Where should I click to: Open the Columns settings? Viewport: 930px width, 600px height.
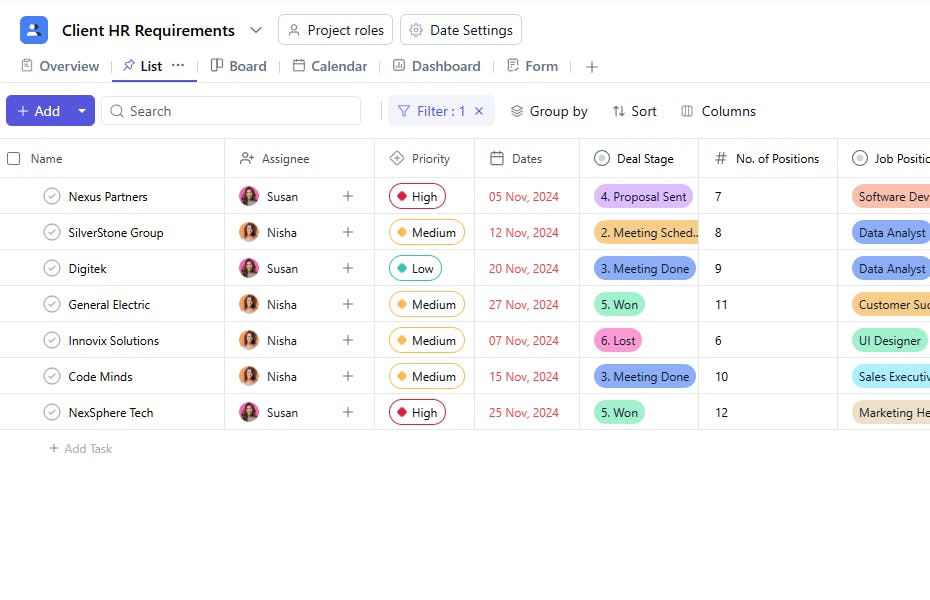pyautogui.click(x=718, y=111)
